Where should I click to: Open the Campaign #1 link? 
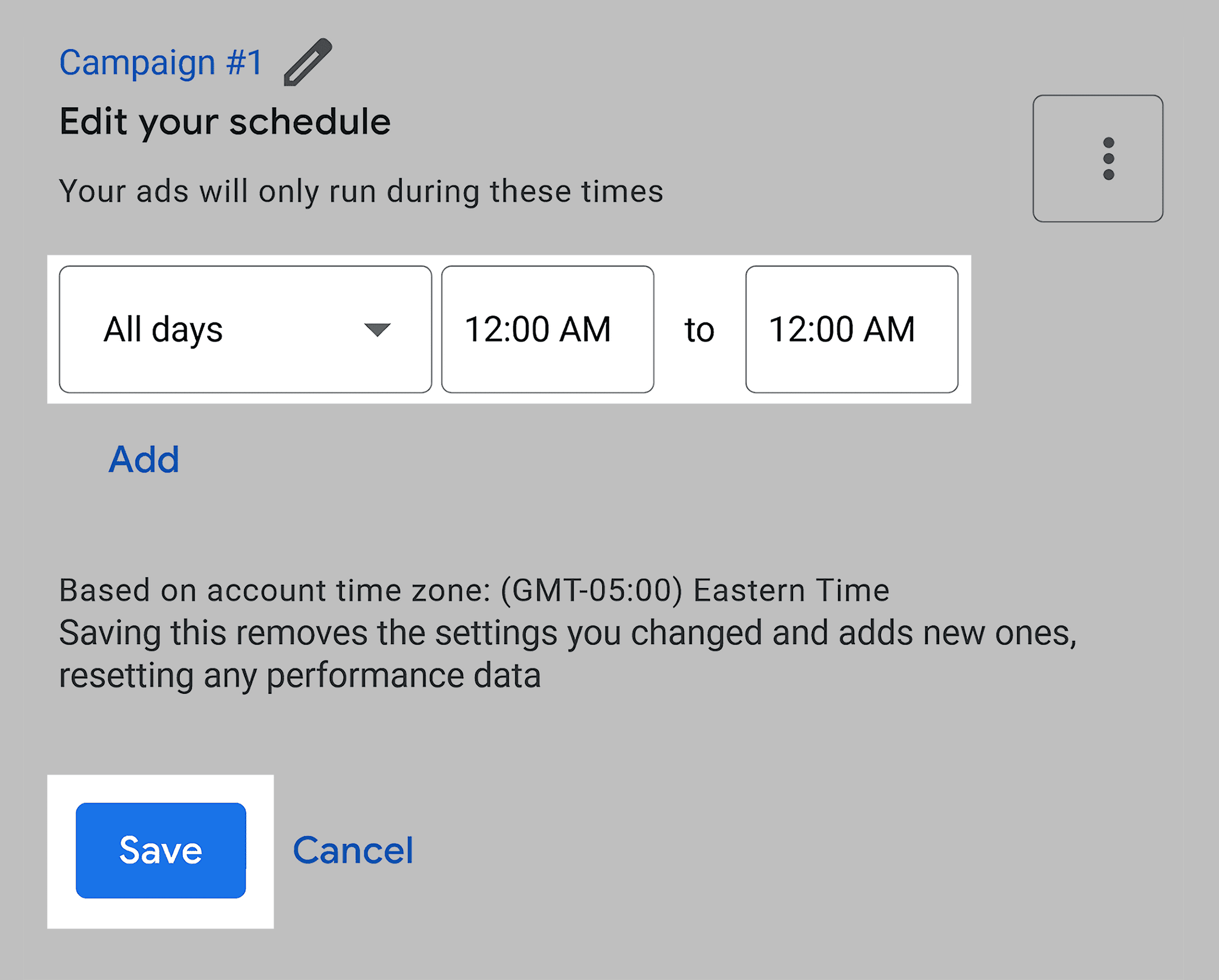160,62
